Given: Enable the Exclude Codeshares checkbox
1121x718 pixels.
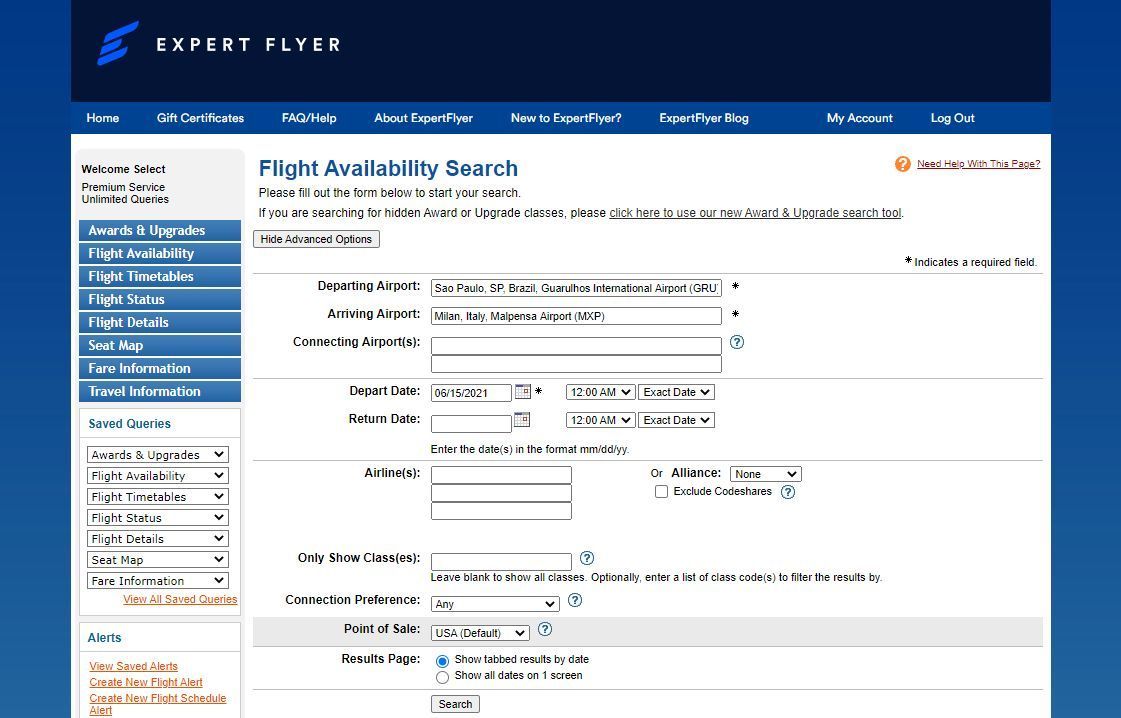Looking at the screenshot, I should (x=661, y=492).
